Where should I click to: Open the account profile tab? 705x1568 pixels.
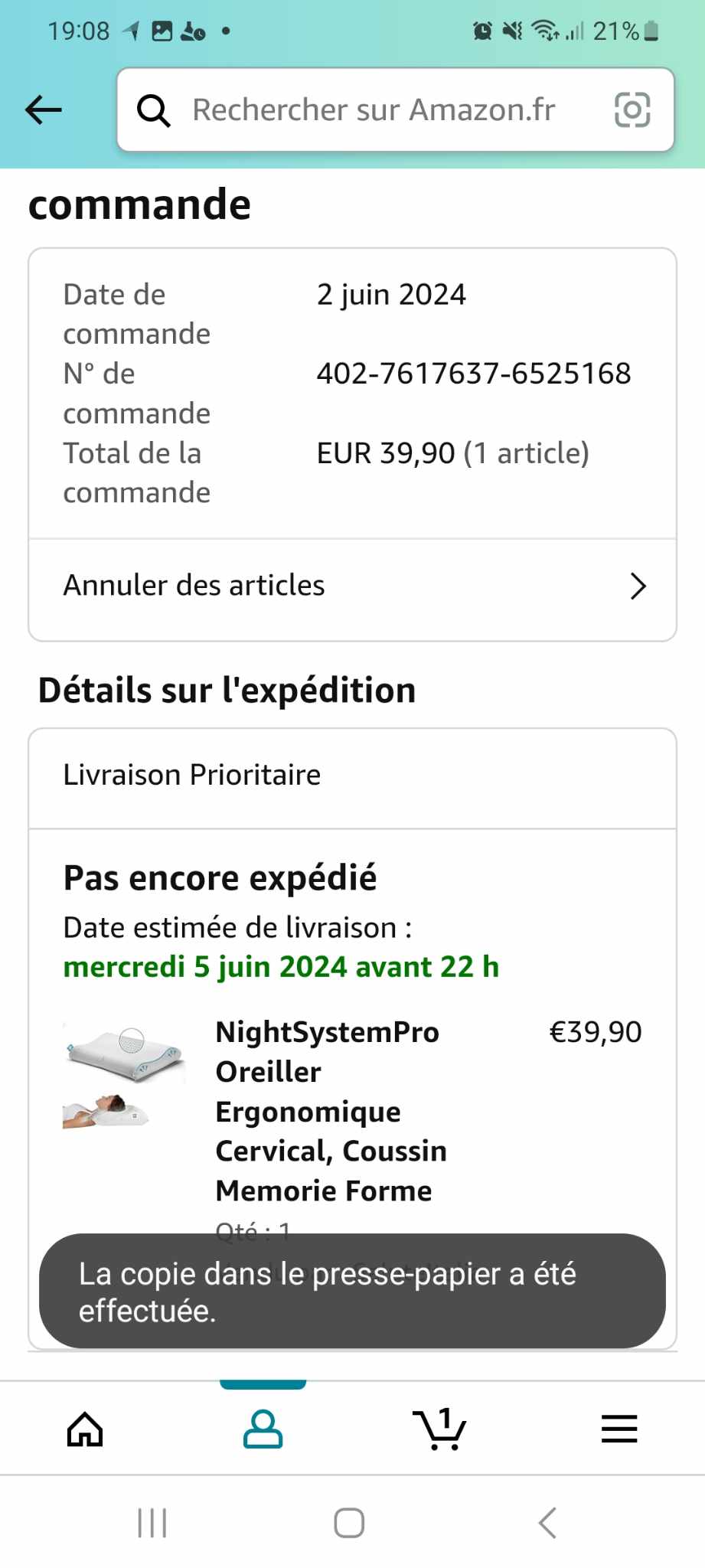[x=263, y=1429]
